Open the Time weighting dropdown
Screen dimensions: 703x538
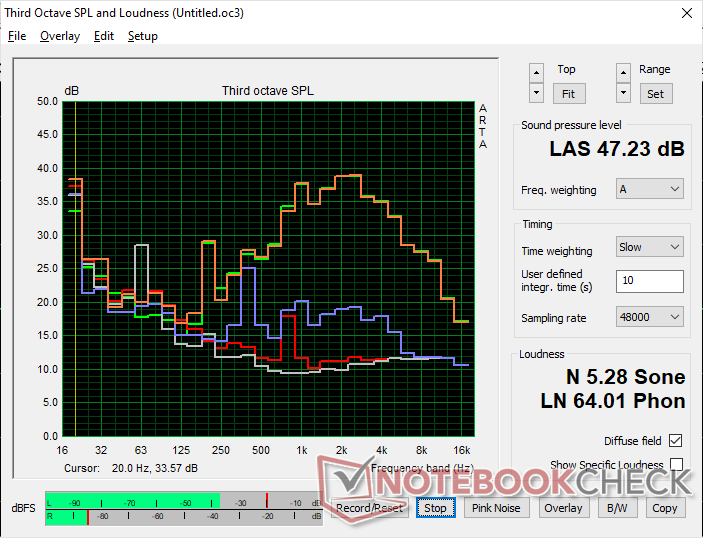pos(650,247)
